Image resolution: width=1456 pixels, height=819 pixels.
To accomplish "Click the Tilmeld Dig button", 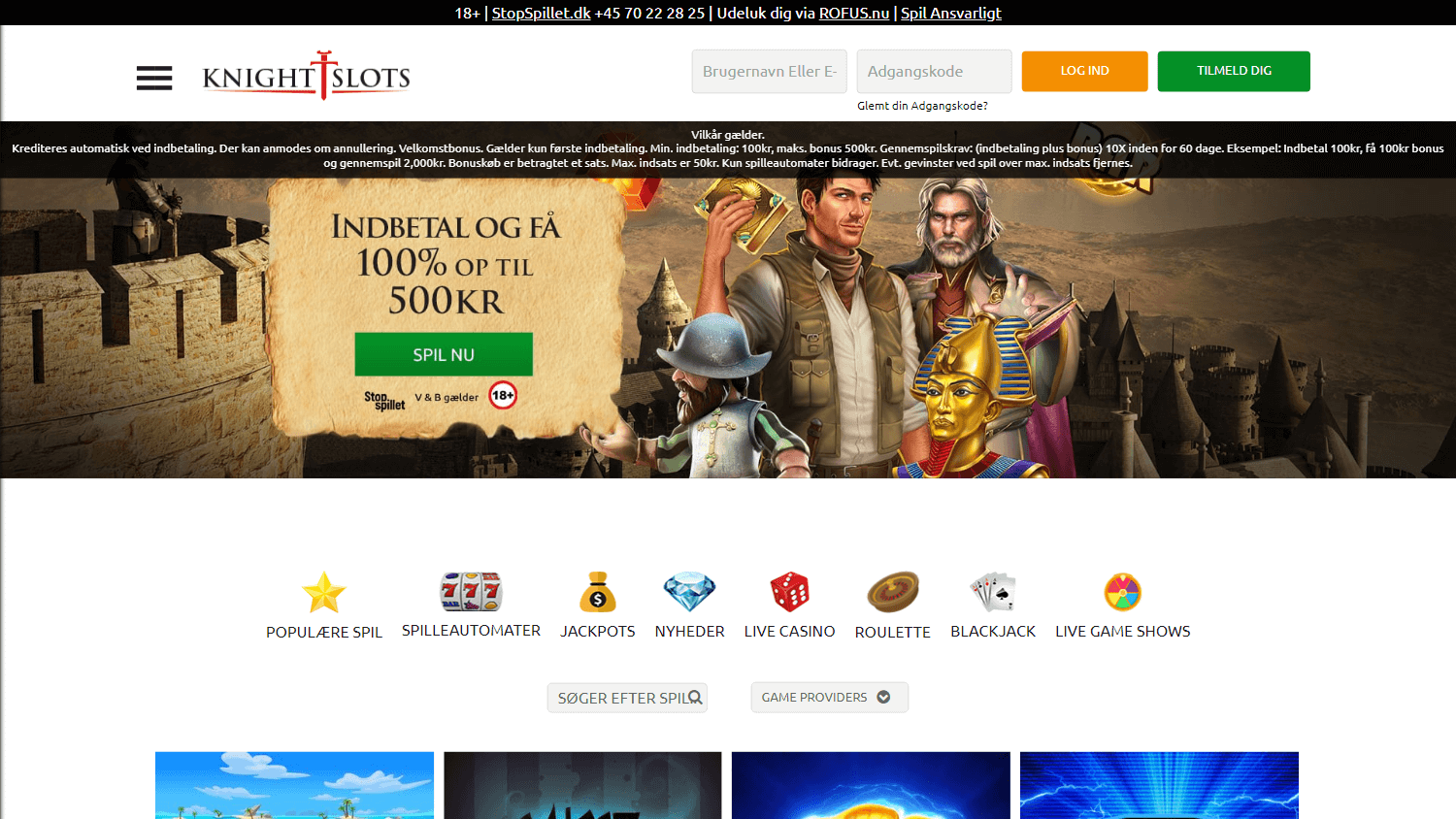I will (1234, 71).
